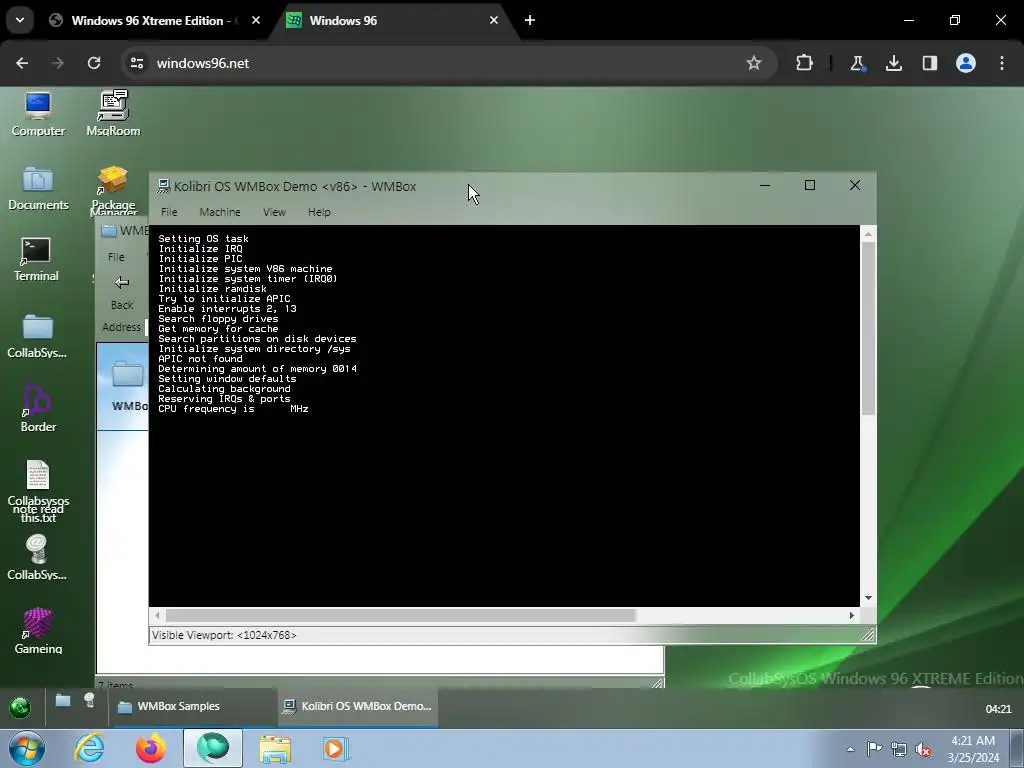Screen dimensions: 1024x768
Task: Launch Internet Explorer from the taskbar
Action: 89,748
